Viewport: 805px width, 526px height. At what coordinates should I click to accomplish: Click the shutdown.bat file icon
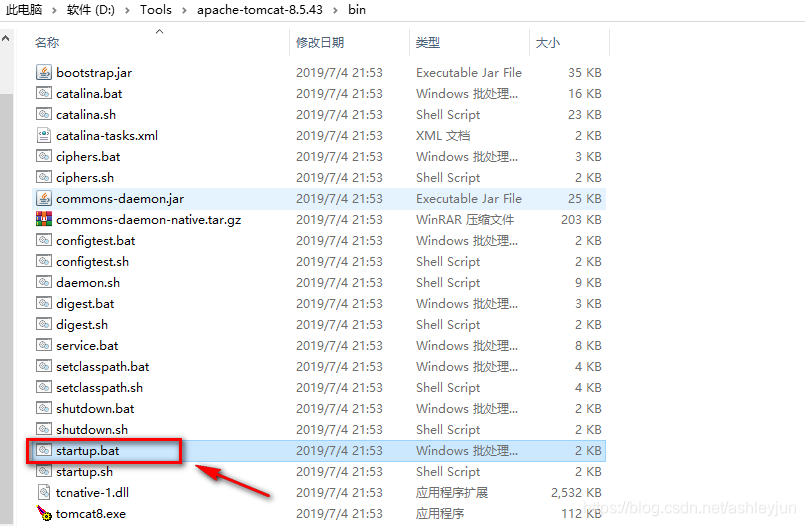[x=44, y=408]
